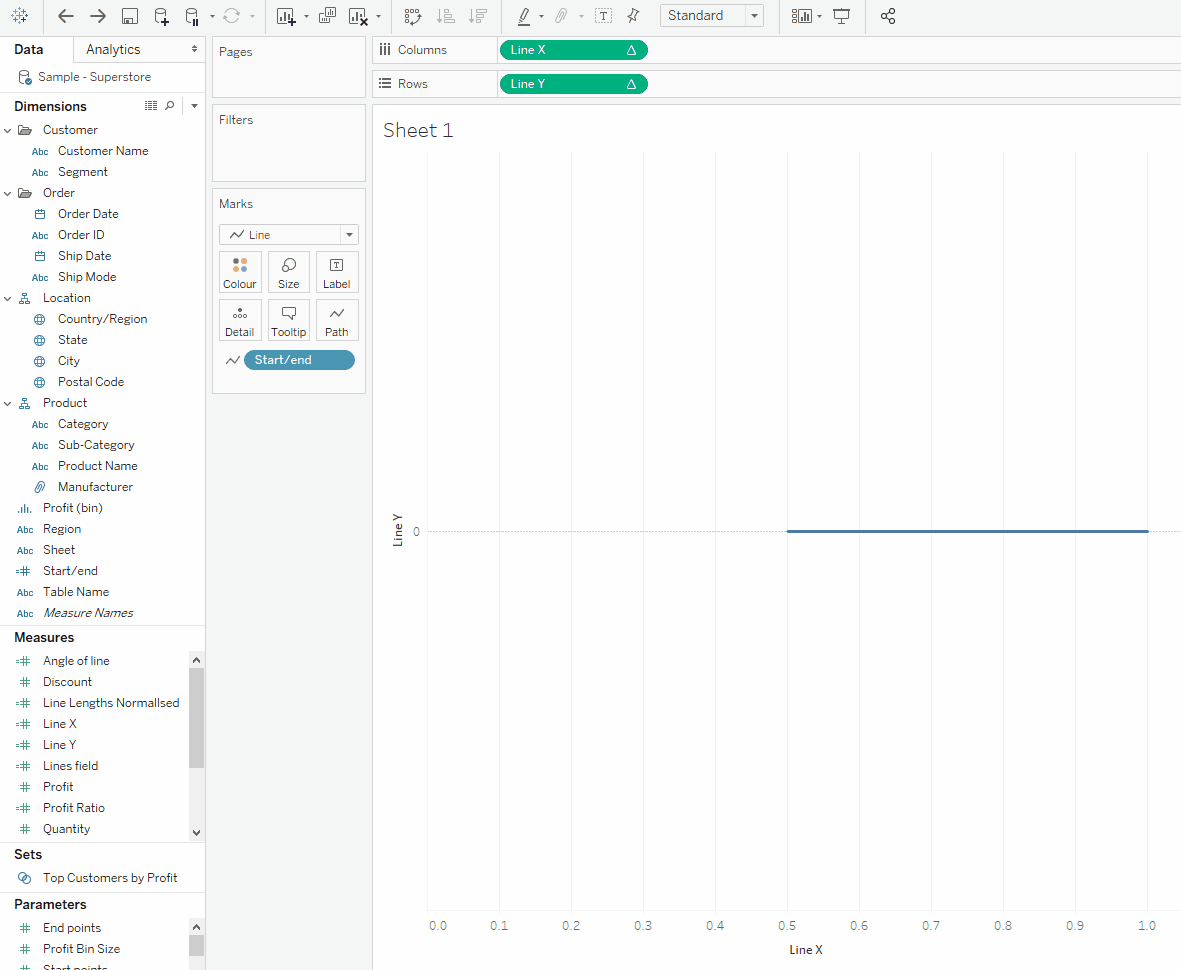
Task: Select the Profit Bin Size parameter
Action: [x=81, y=949]
